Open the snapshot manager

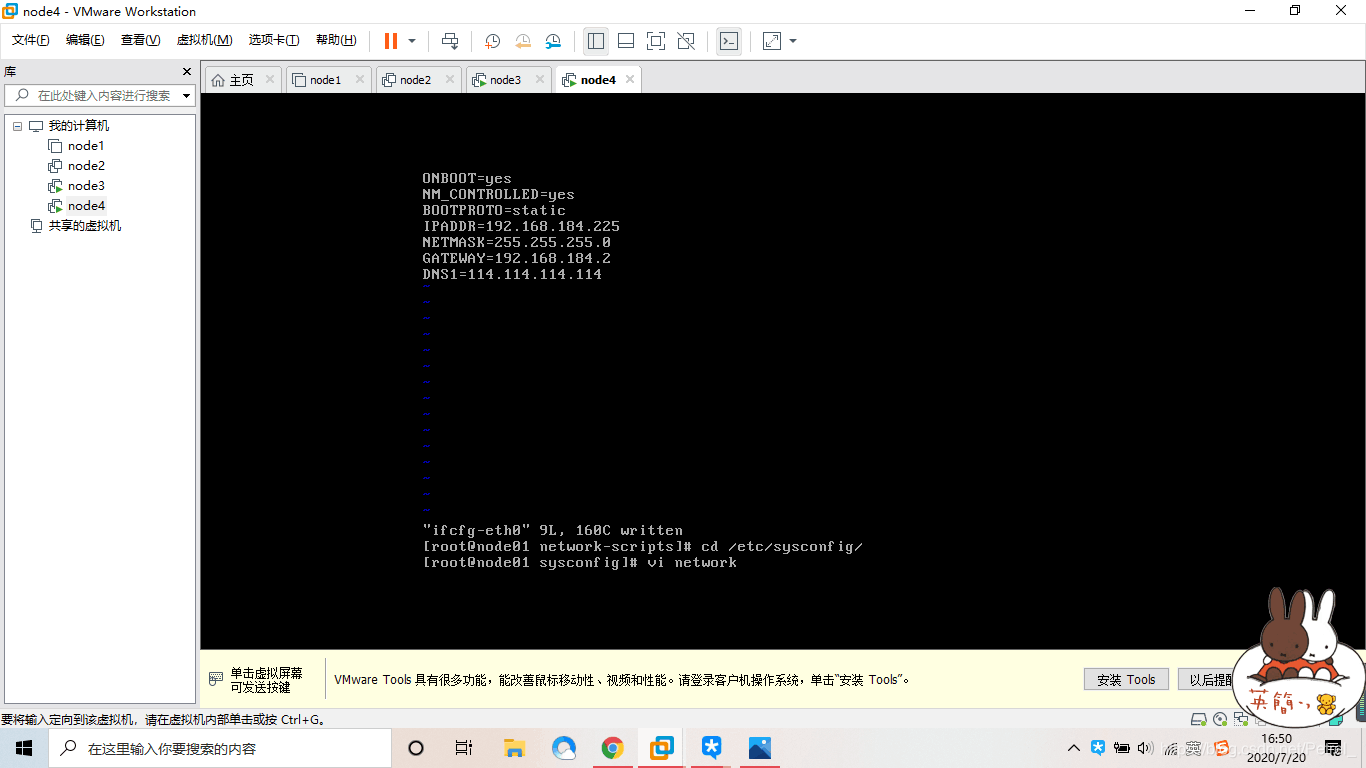[553, 41]
